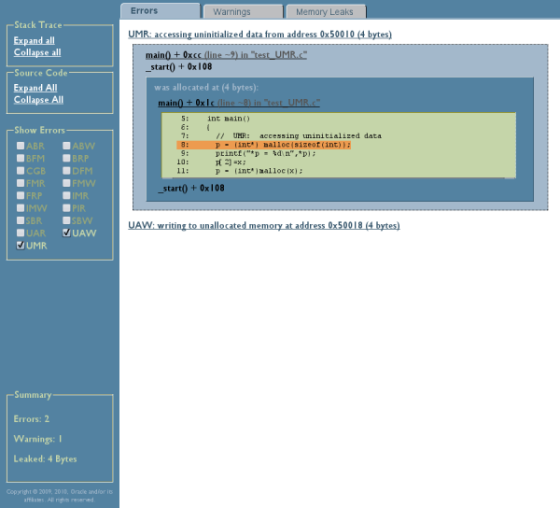Click the UMR comment on source line 7

click(x=299, y=136)
